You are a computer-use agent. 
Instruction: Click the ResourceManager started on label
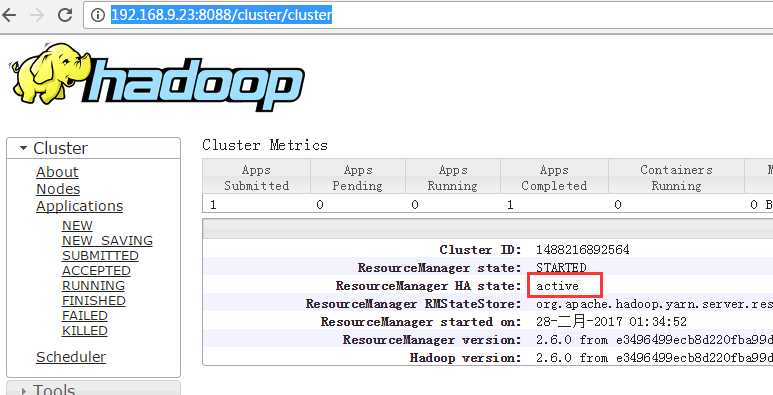[x=421, y=322]
